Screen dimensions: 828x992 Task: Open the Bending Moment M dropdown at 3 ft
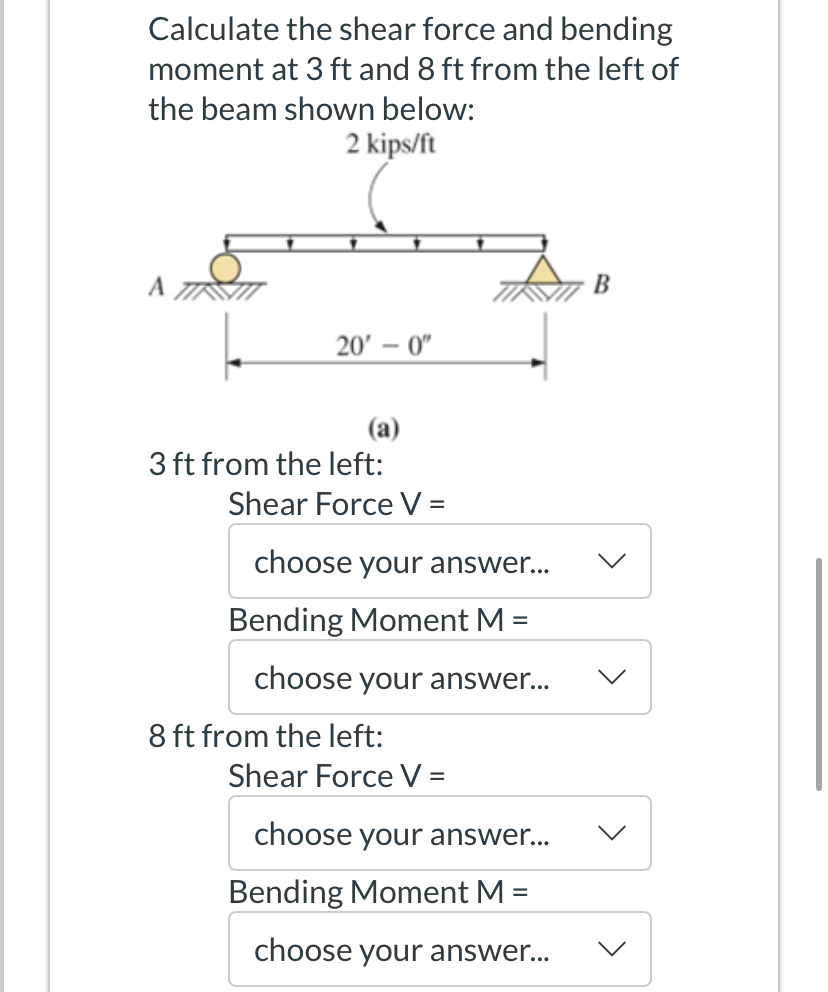pyautogui.click(x=439, y=677)
